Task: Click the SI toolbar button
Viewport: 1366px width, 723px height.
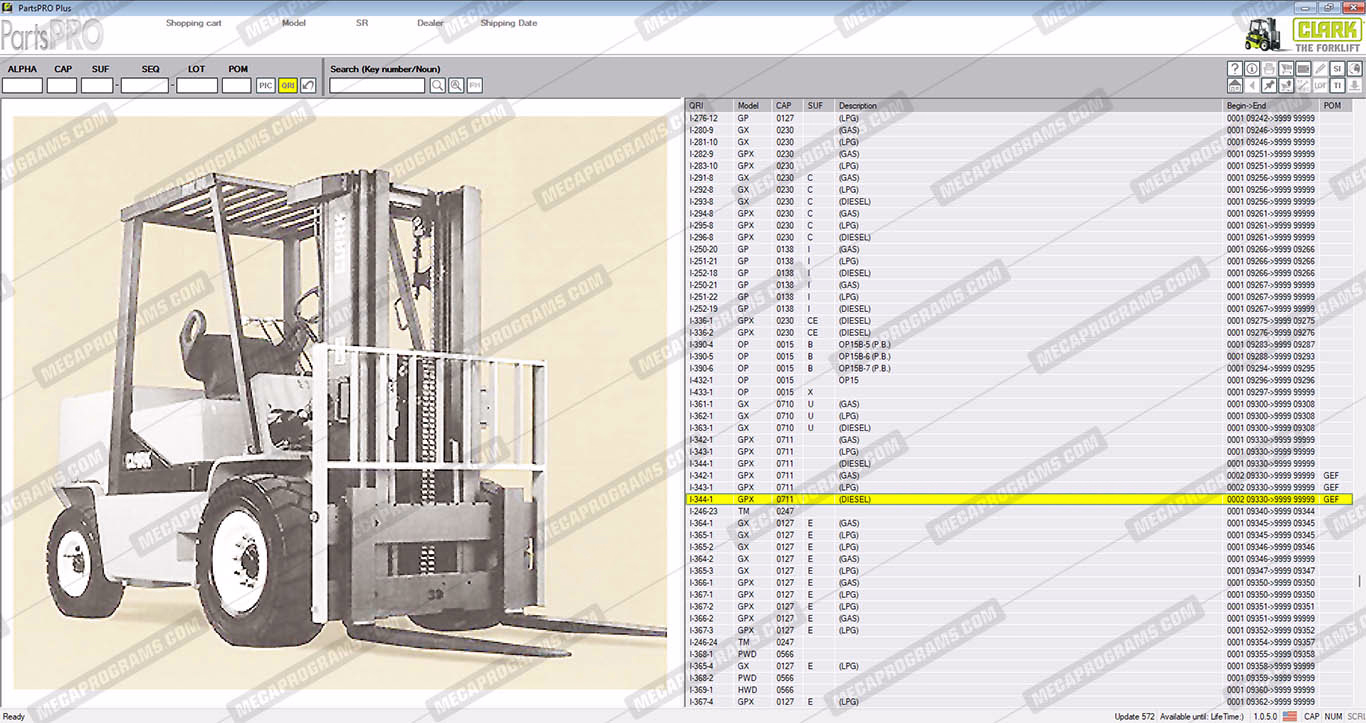Action: pos(1337,69)
